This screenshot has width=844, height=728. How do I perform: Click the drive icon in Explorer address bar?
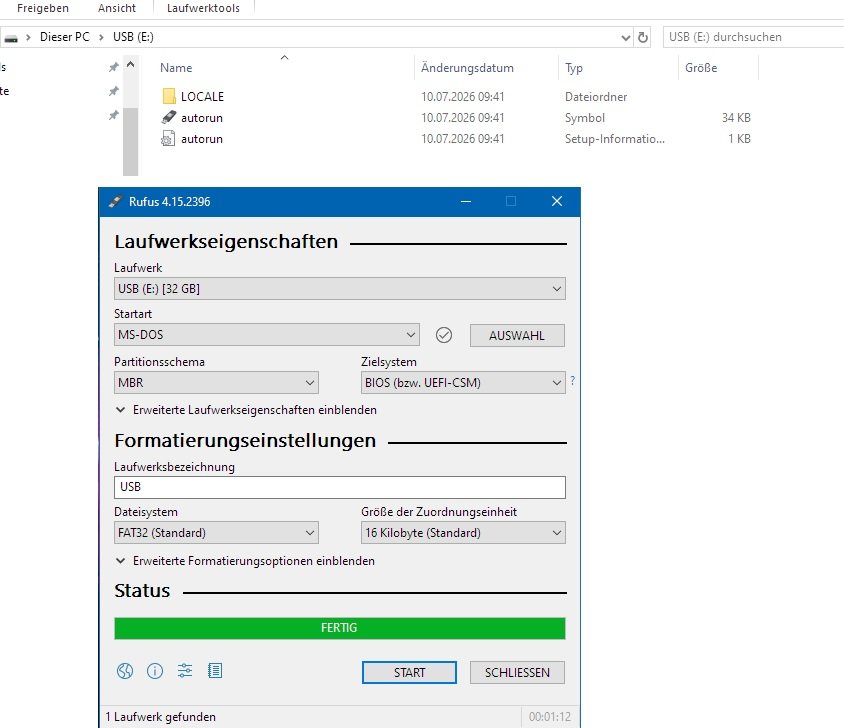click(x=11, y=38)
